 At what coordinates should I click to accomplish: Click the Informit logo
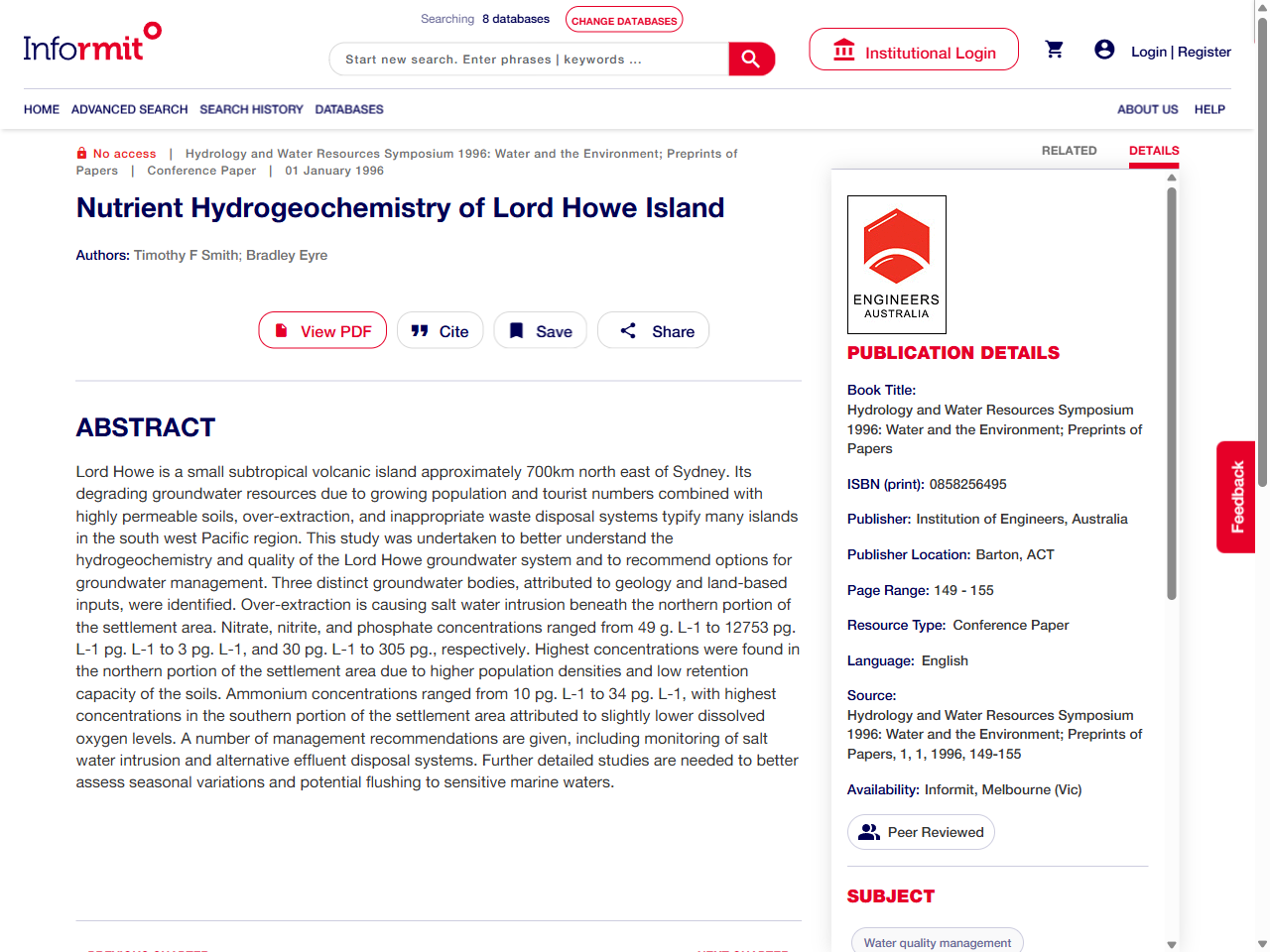click(x=92, y=43)
